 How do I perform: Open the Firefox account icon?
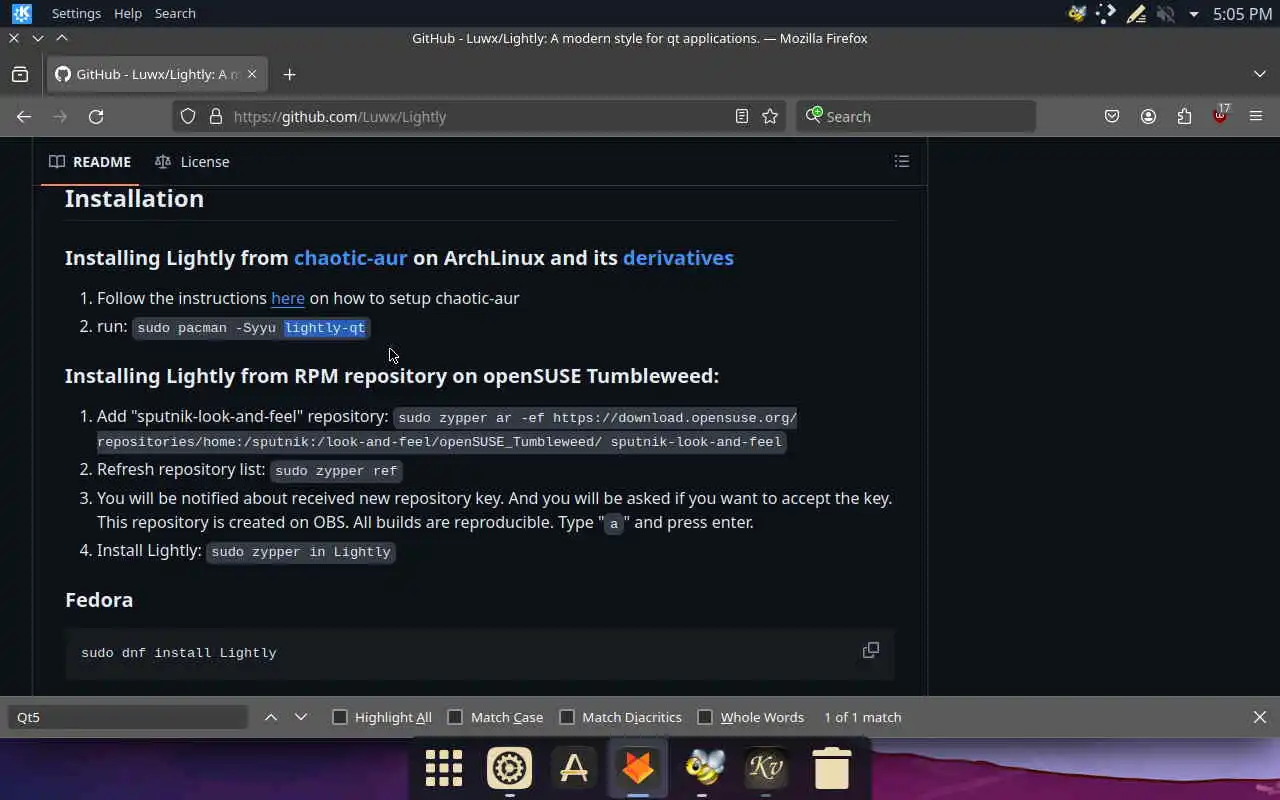[x=1148, y=116]
